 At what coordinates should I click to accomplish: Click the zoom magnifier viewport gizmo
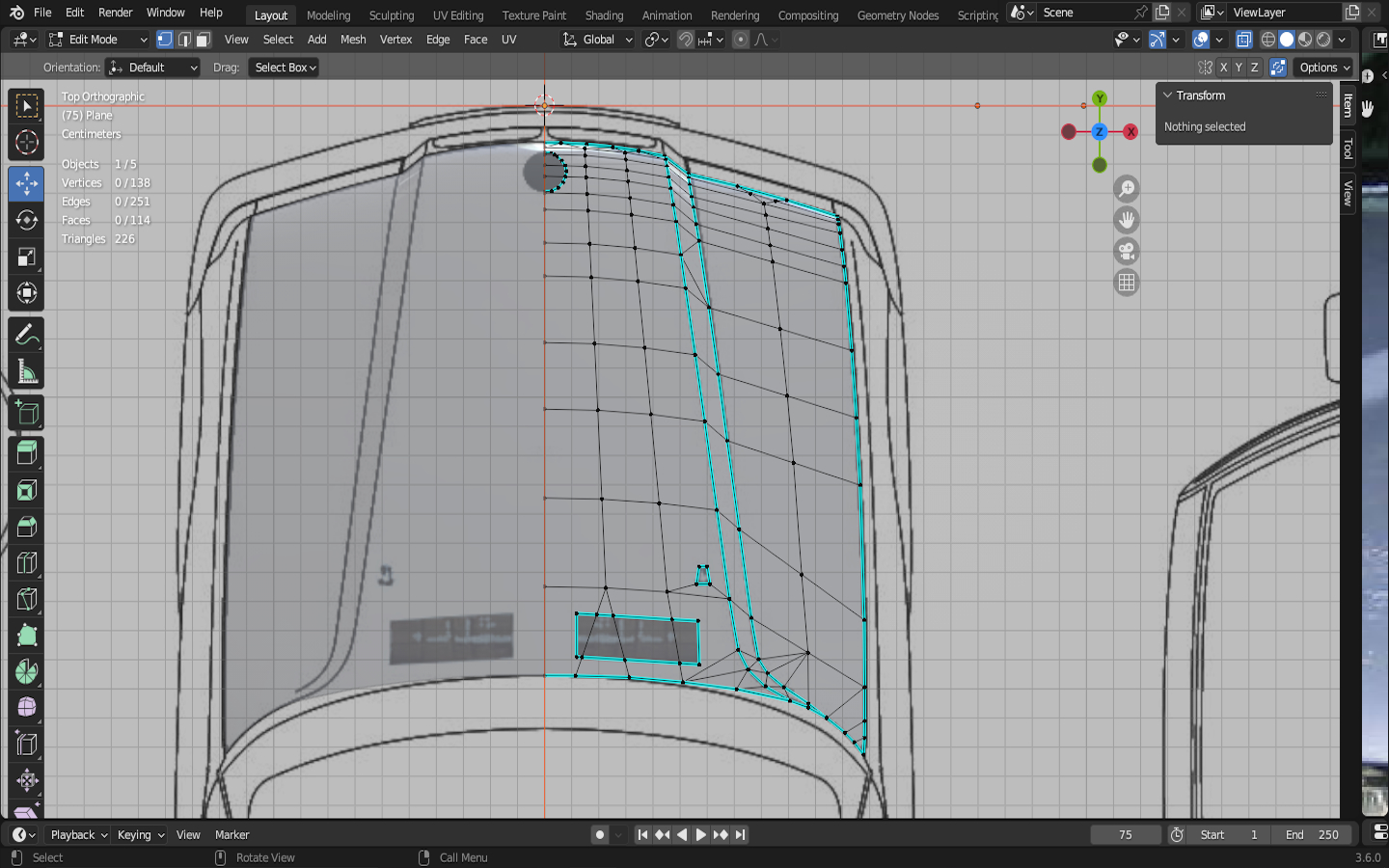pos(1126,189)
